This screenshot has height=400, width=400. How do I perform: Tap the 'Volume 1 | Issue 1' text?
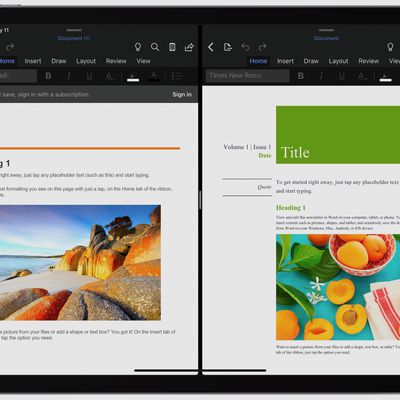247,147
